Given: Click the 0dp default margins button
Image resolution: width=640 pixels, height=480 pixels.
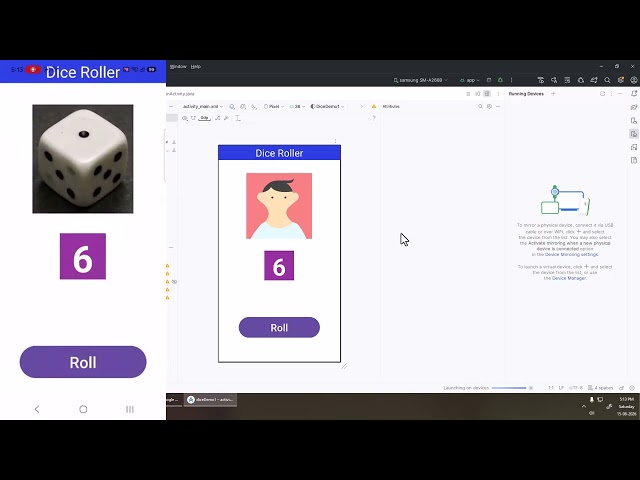Looking at the screenshot, I should point(204,118).
